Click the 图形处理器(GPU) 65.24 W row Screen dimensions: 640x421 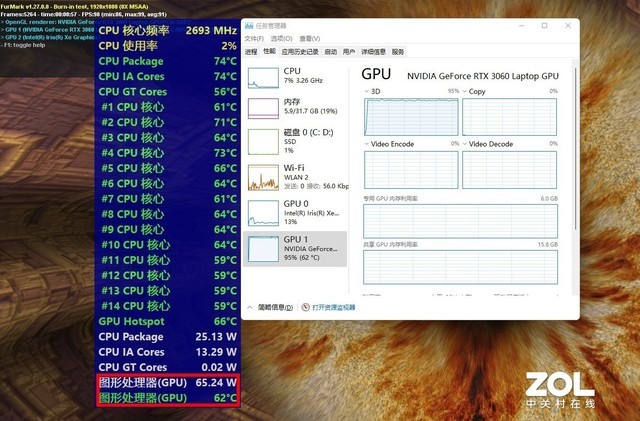click(x=167, y=383)
